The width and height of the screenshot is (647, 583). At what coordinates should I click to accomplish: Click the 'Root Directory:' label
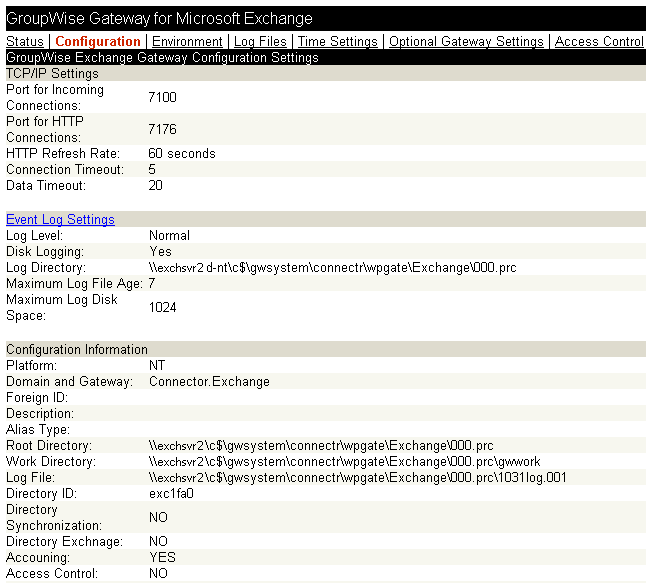[x=49, y=446]
